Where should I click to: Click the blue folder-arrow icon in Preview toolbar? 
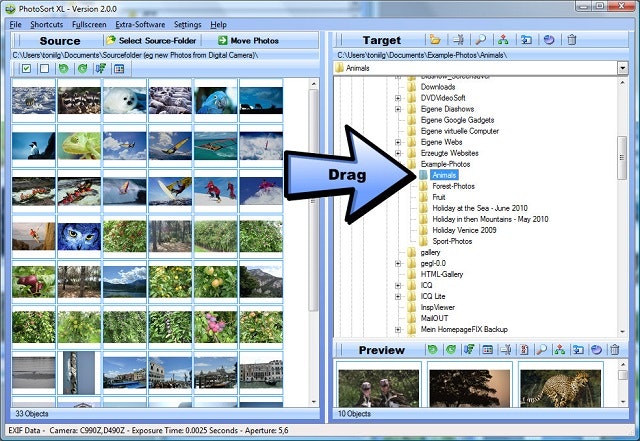(578, 350)
